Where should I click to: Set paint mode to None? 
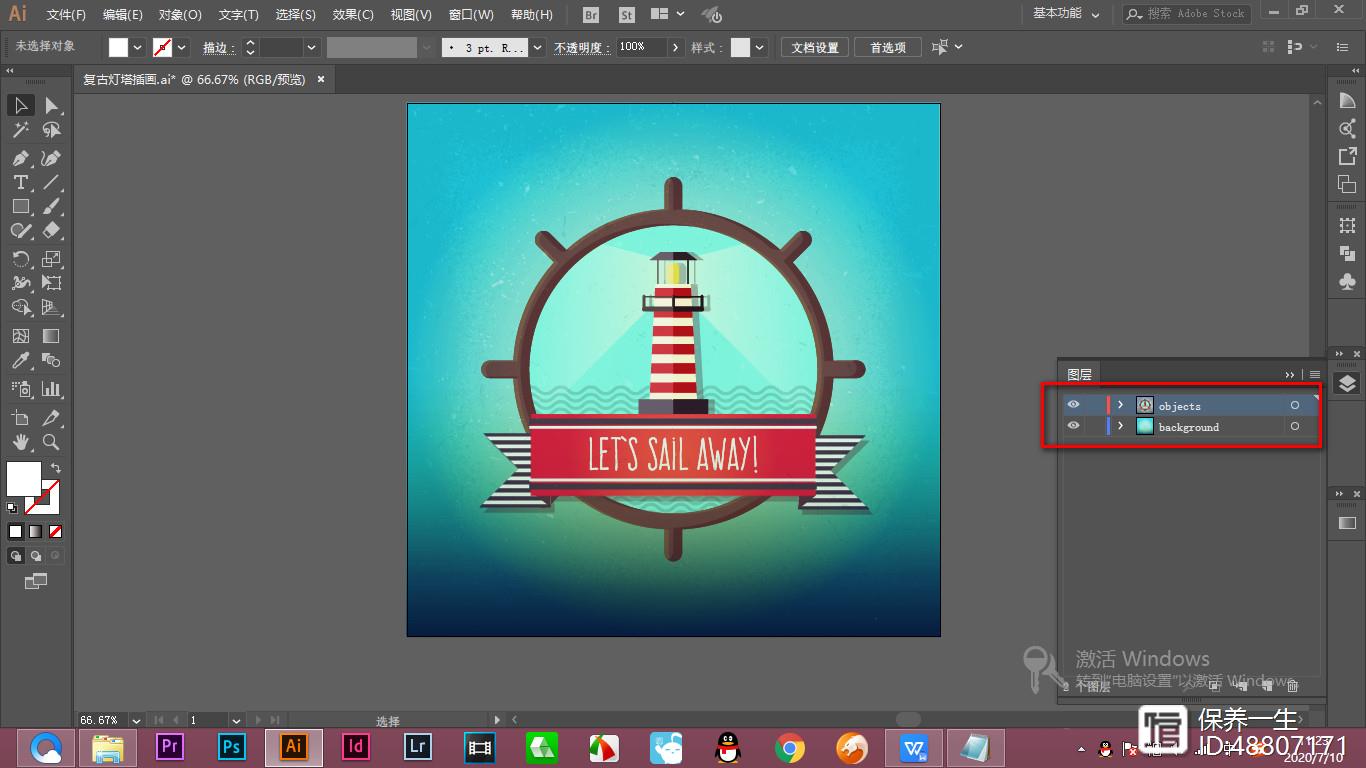click(x=55, y=531)
